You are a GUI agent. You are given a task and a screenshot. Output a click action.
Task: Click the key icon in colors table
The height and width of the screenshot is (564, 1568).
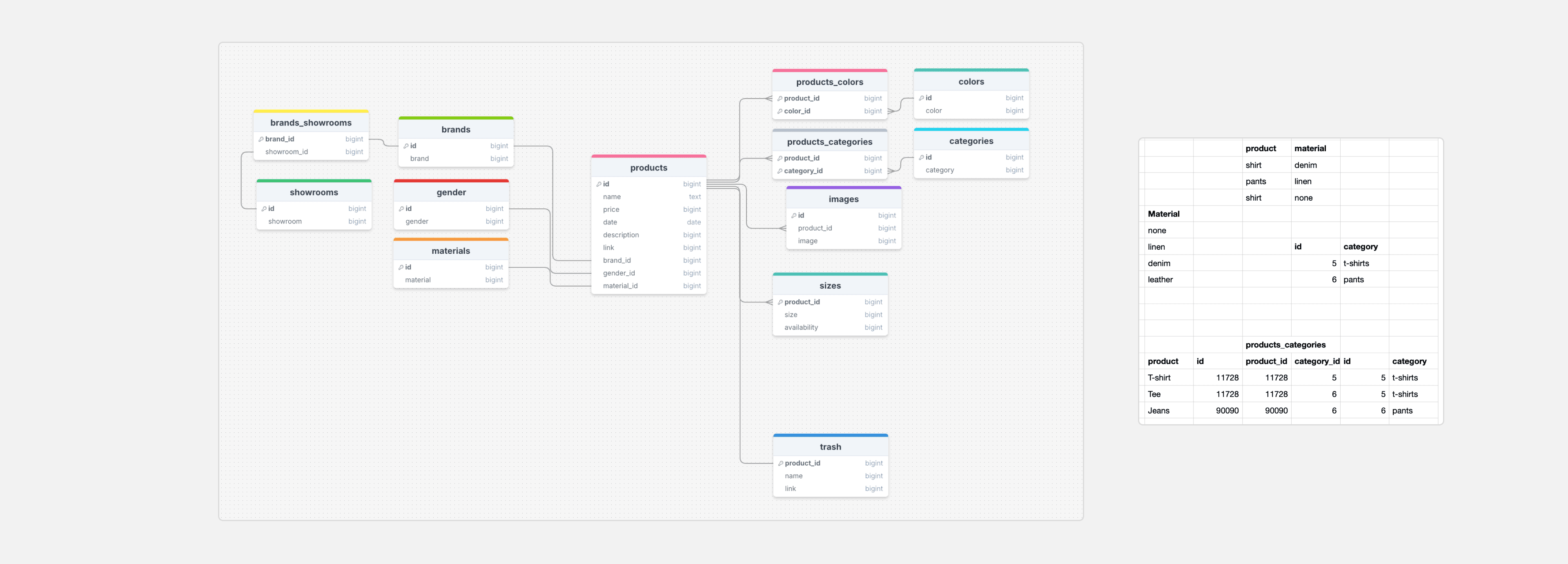pos(922,98)
